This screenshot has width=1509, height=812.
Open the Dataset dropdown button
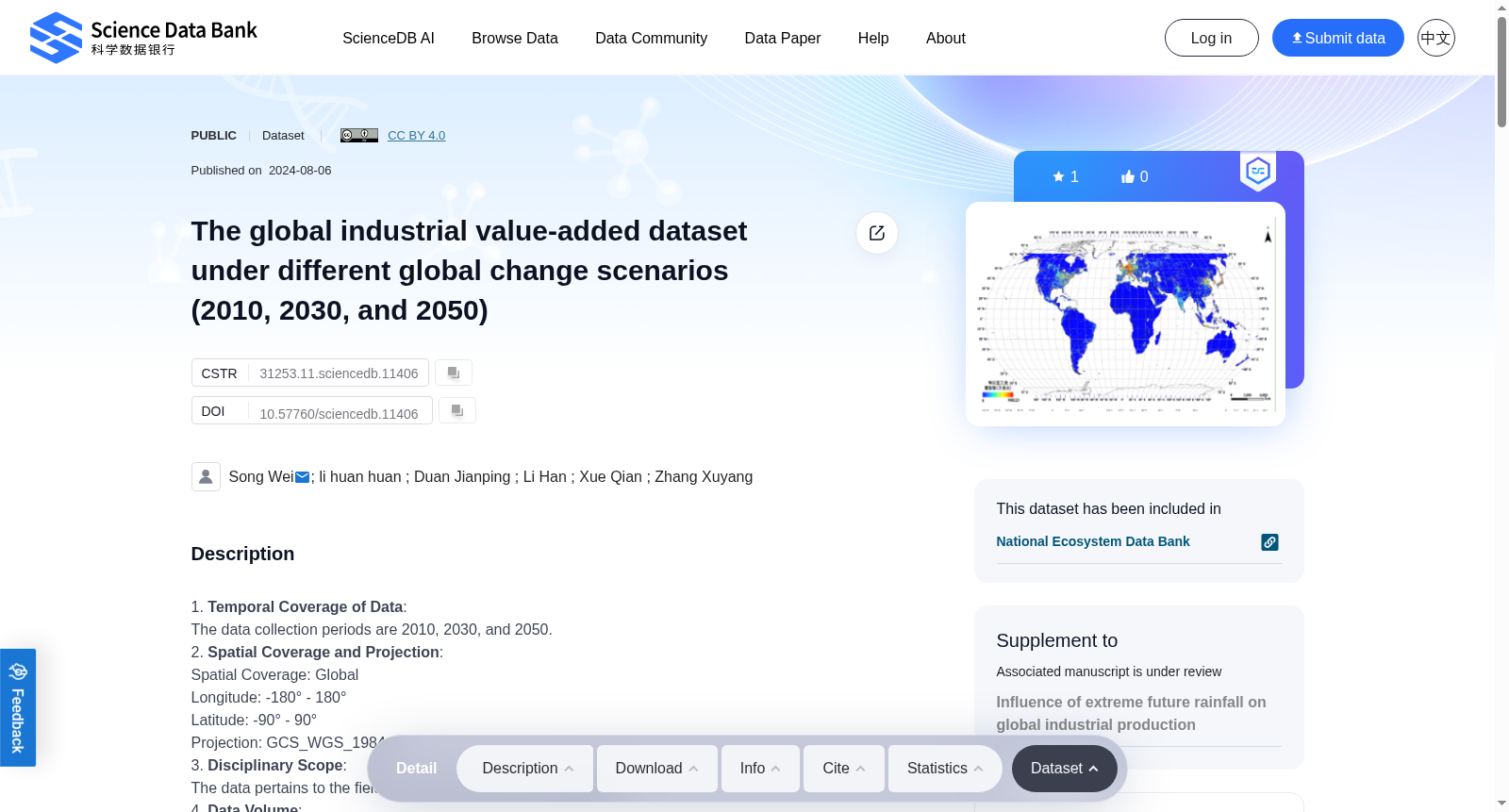(1065, 769)
